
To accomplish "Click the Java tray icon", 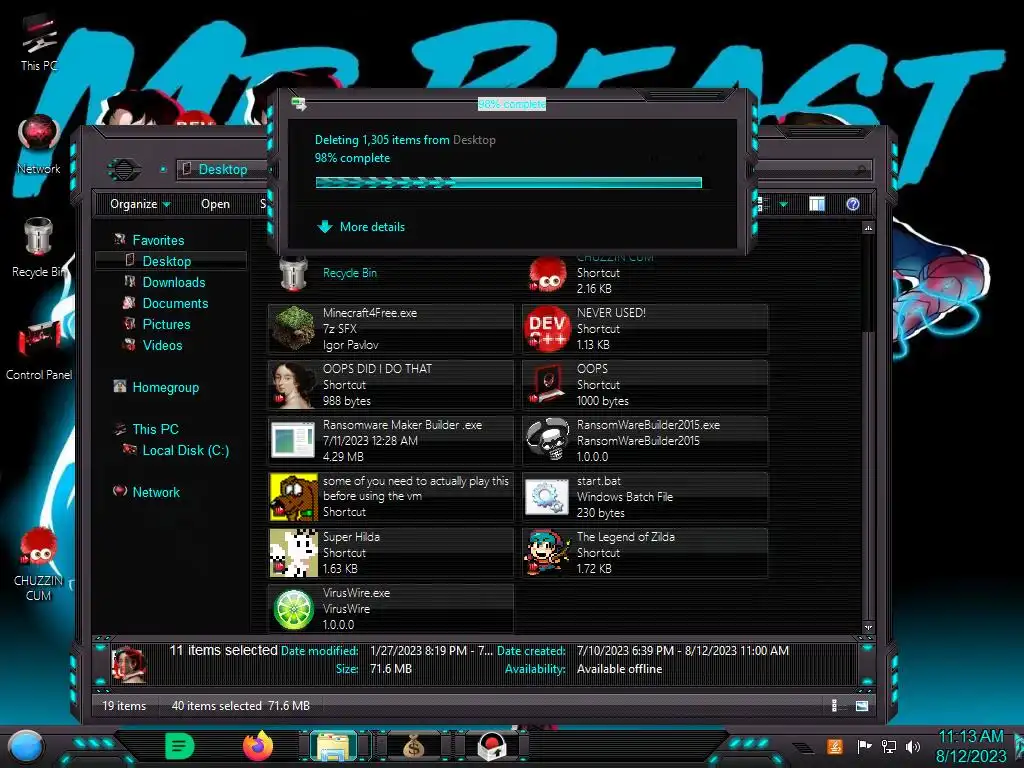I will (834, 746).
